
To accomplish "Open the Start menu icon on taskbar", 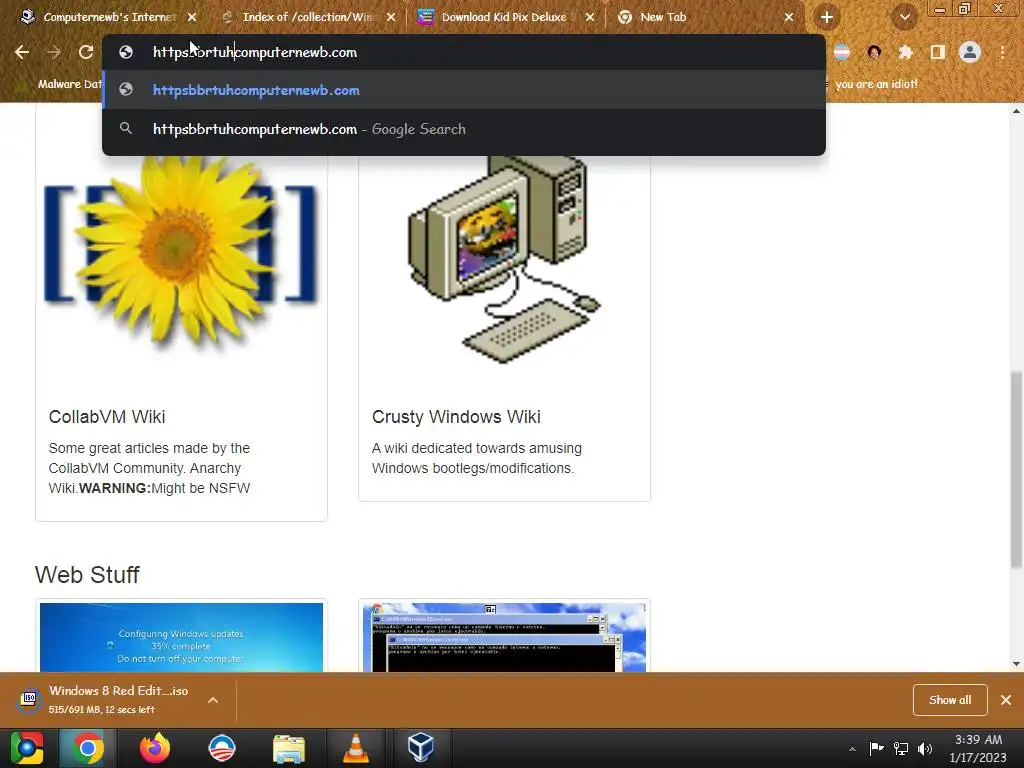I will (x=27, y=748).
